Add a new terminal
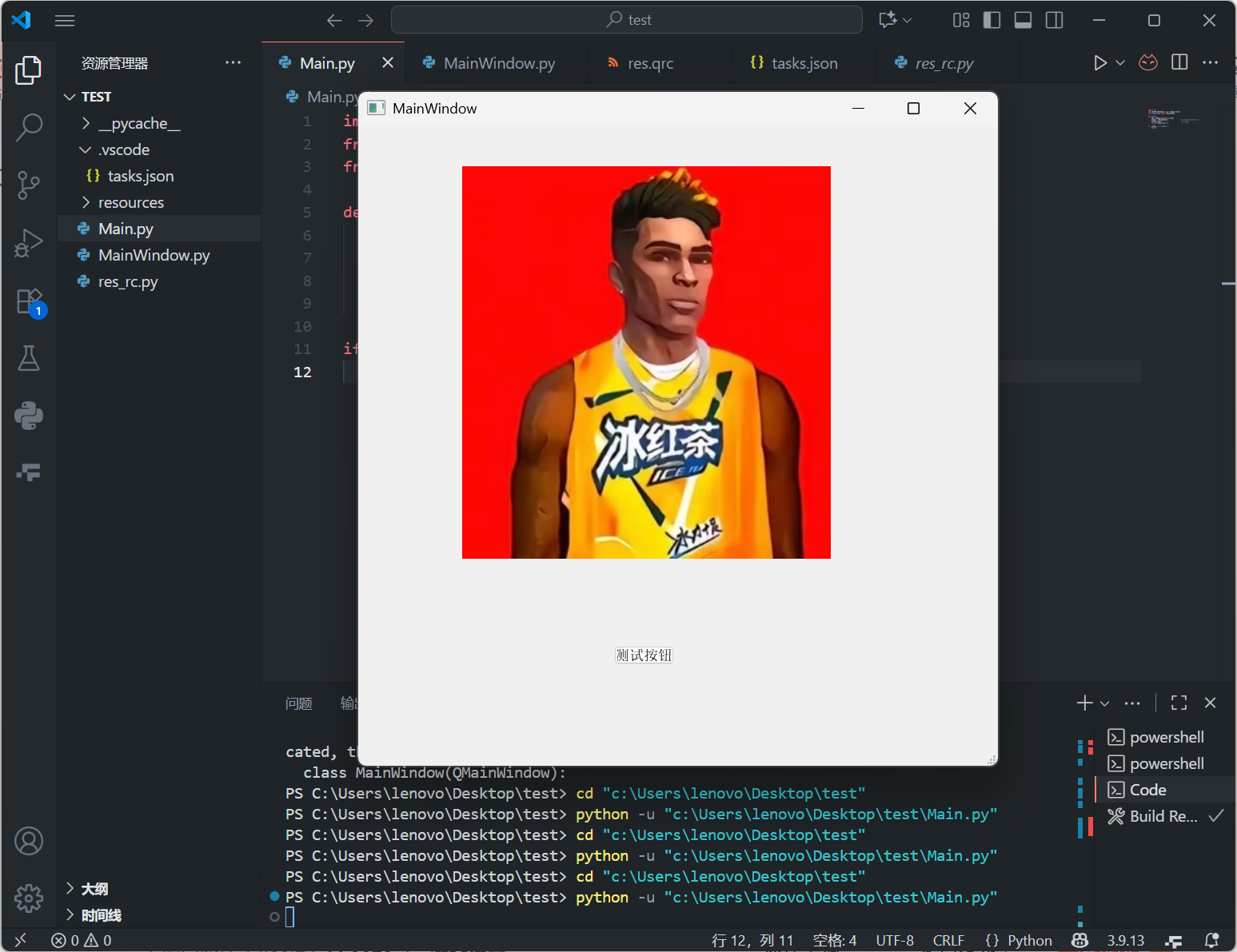This screenshot has height=952, width=1237. [1084, 703]
